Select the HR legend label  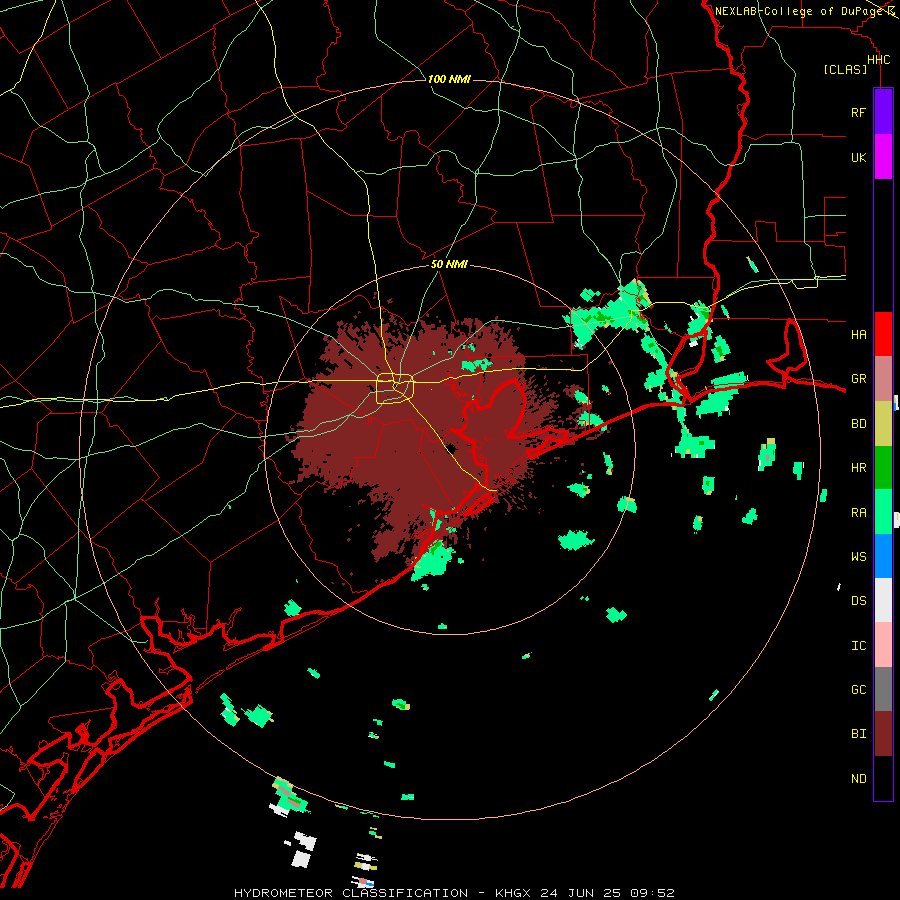pyautogui.click(x=858, y=468)
